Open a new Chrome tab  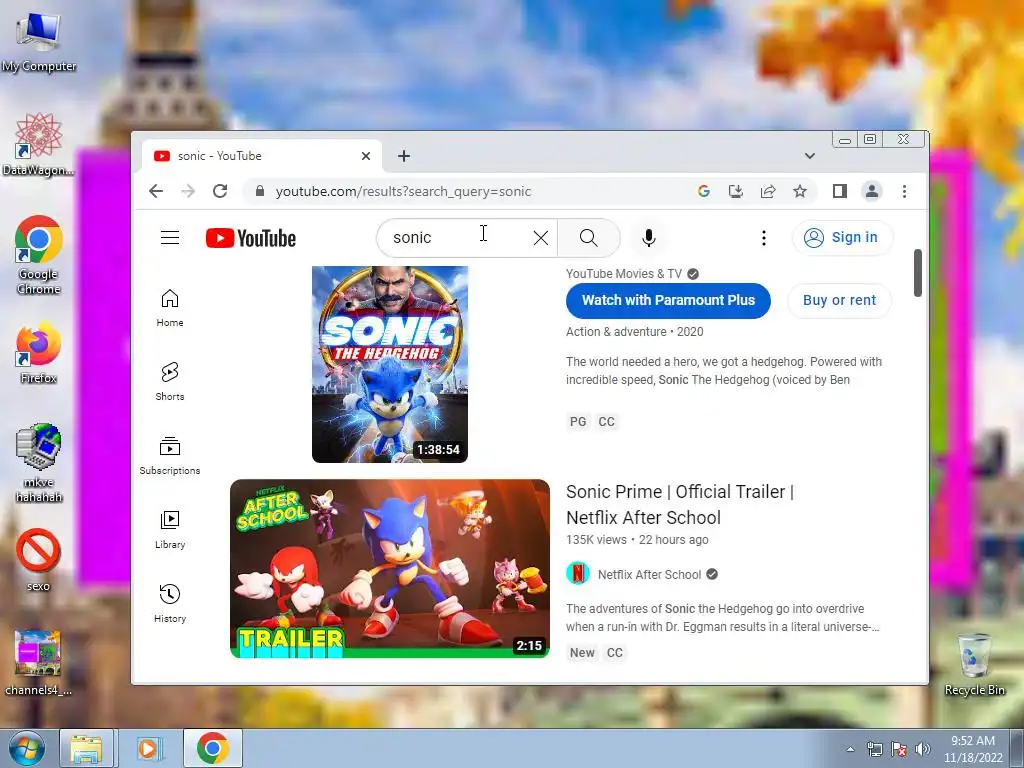coord(404,156)
